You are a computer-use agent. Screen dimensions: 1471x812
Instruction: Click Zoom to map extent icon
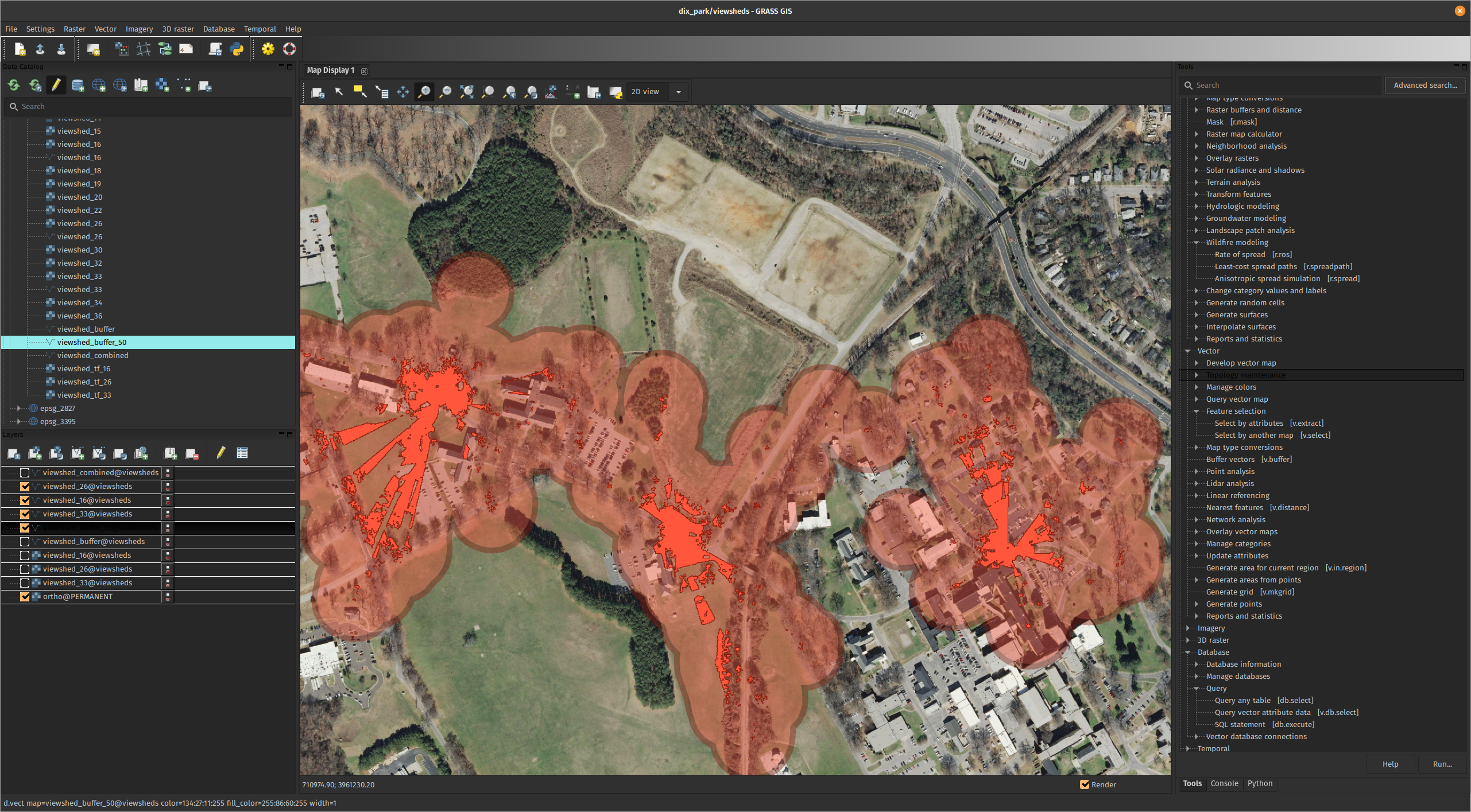pyautogui.click(x=467, y=92)
